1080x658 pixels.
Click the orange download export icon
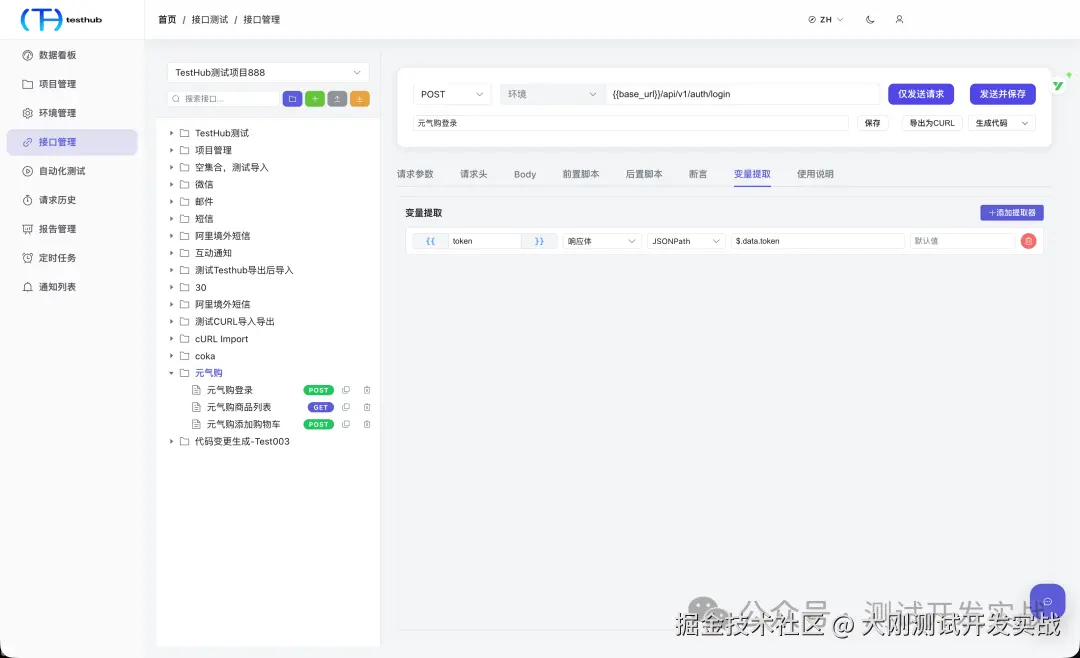pyautogui.click(x=360, y=99)
